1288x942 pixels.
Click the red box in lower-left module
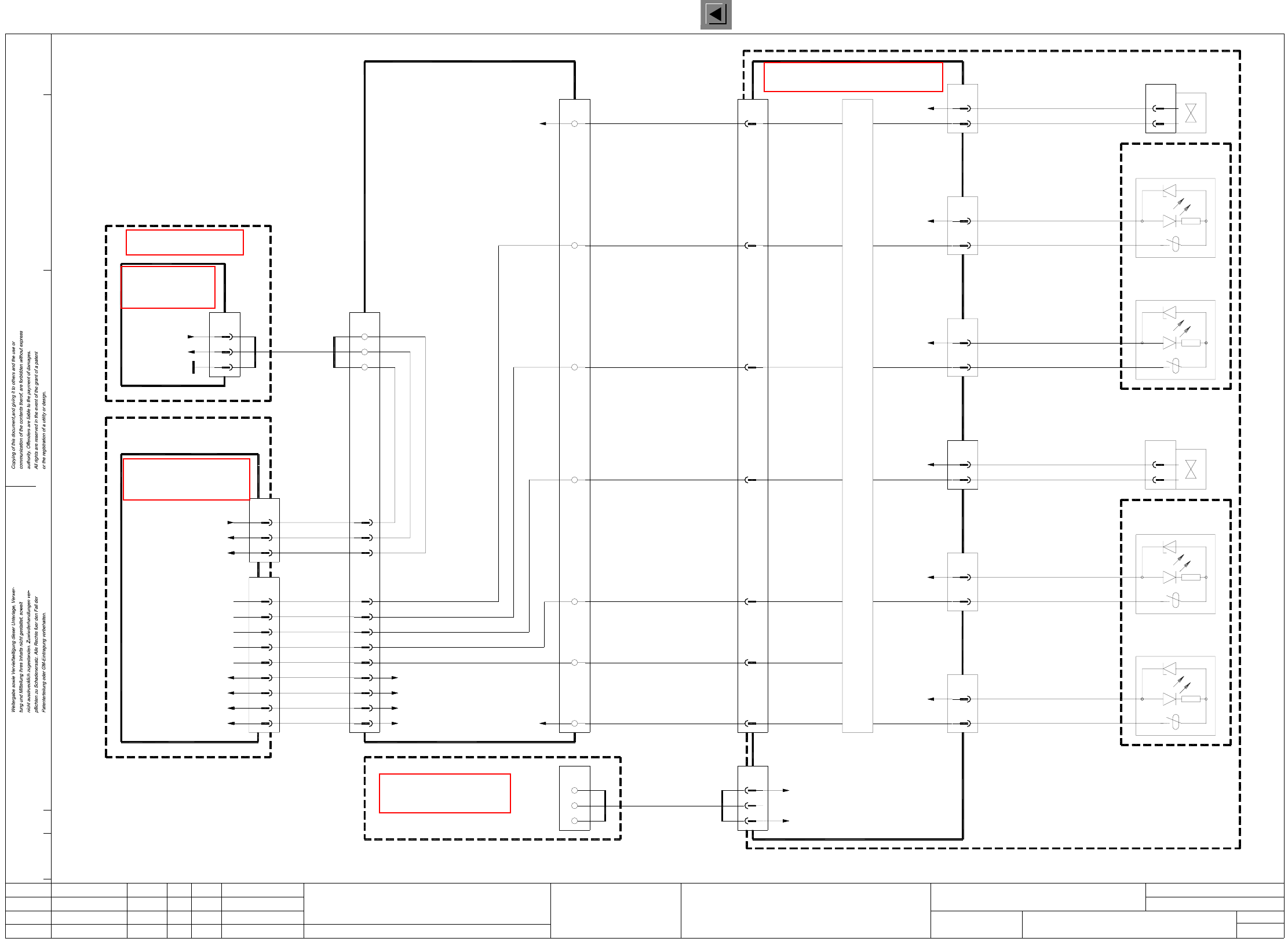[x=186, y=479]
